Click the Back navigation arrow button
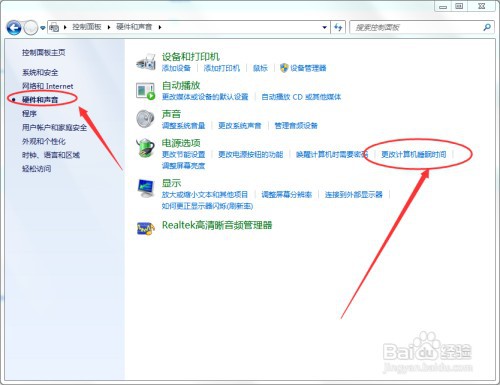This screenshot has height=385, width=500. [x=14, y=28]
